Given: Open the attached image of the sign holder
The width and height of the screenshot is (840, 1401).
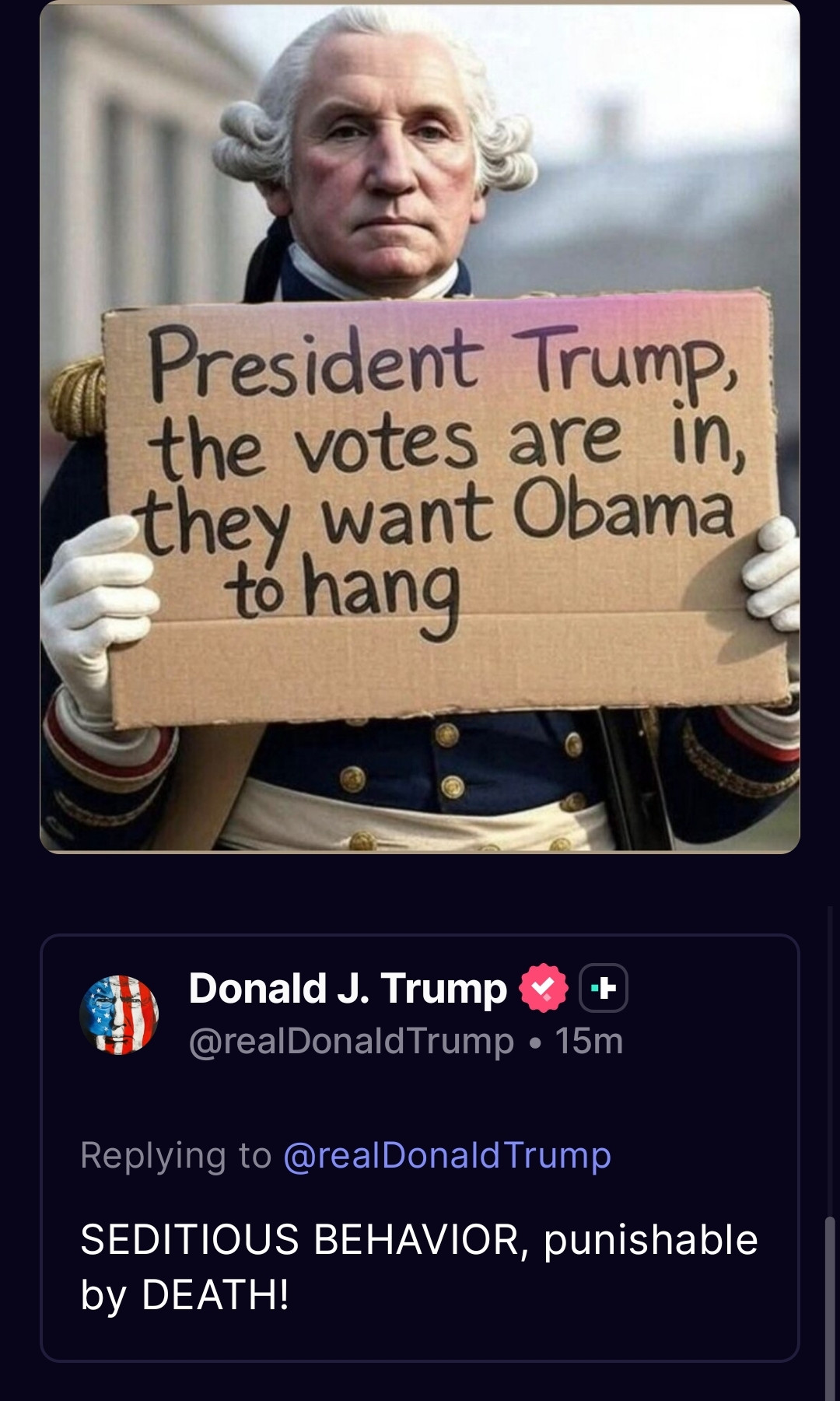Looking at the screenshot, I should pos(420,427).
